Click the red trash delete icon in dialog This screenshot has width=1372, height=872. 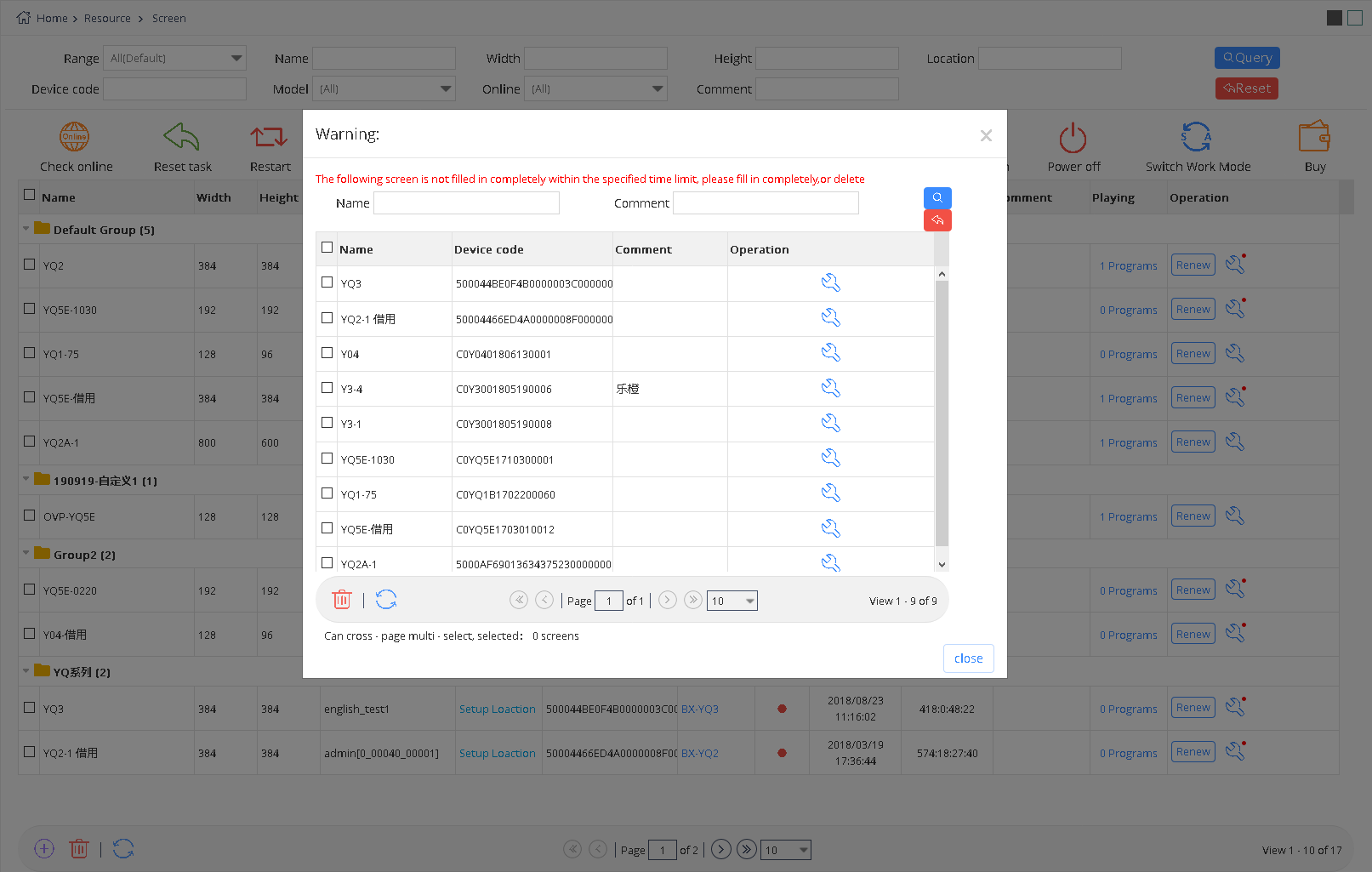pos(342,600)
